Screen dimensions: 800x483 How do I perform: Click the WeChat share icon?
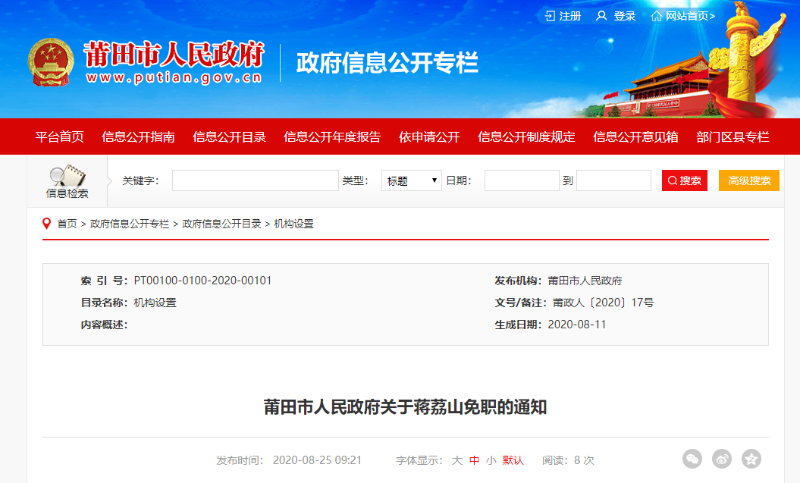692,459
